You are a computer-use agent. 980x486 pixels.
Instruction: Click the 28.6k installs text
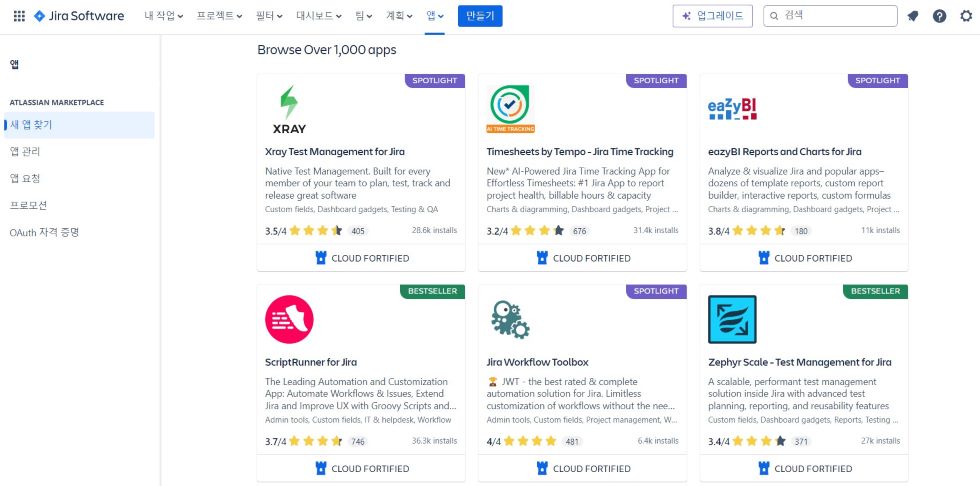[434, 231]
